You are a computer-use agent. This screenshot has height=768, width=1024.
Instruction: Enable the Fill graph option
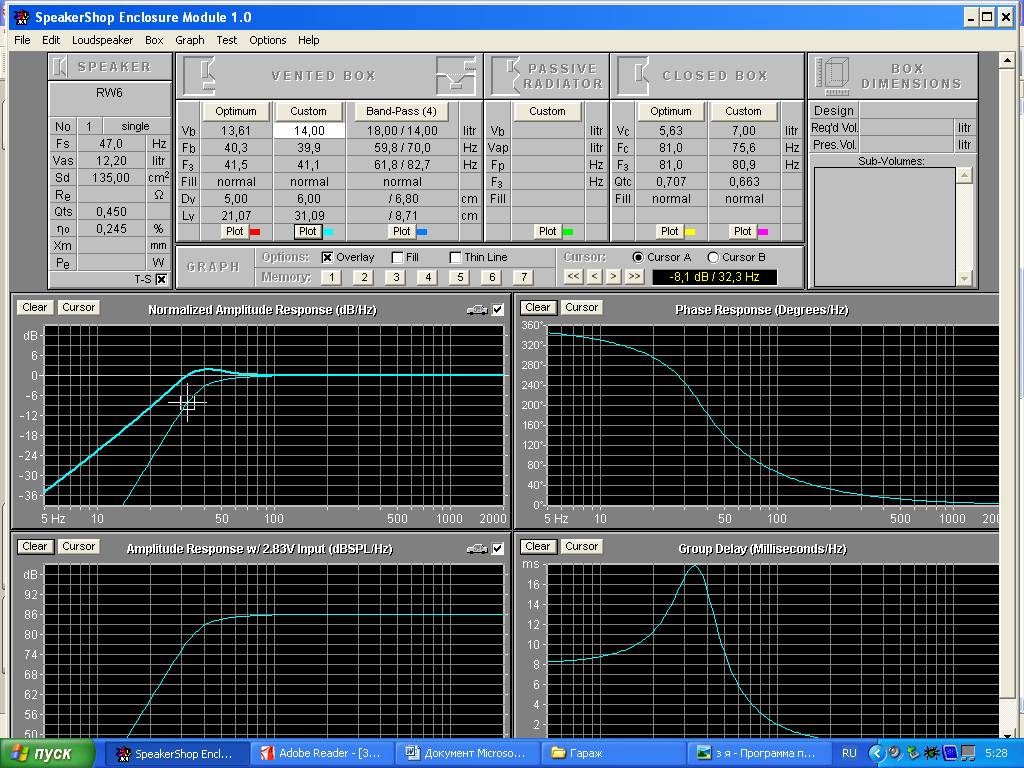[x=398, y=257]
